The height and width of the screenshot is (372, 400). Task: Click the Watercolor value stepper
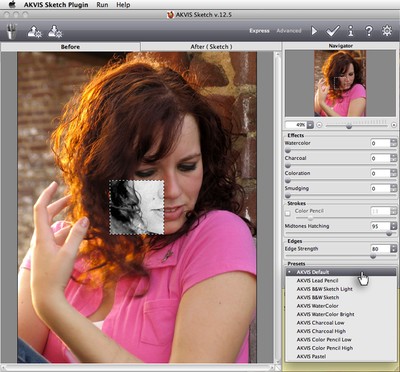394,143
